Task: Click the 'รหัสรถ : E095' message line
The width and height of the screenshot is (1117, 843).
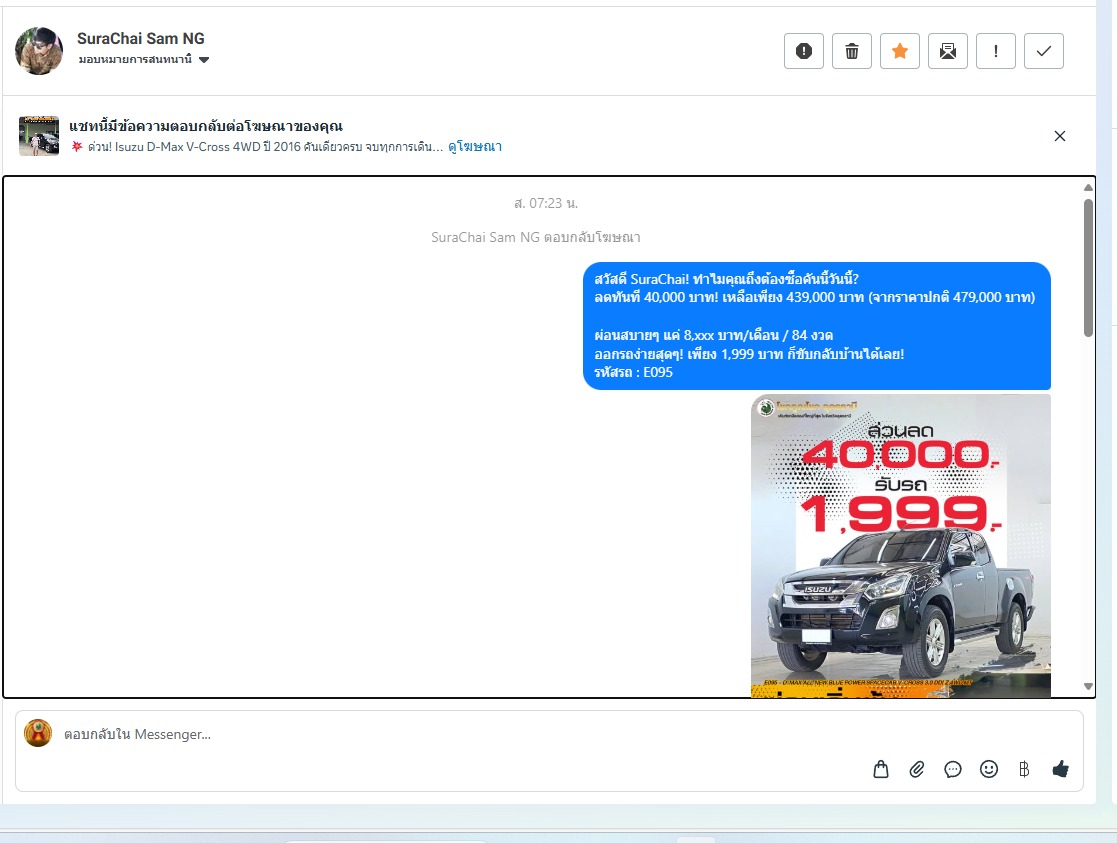Action: 633,372
